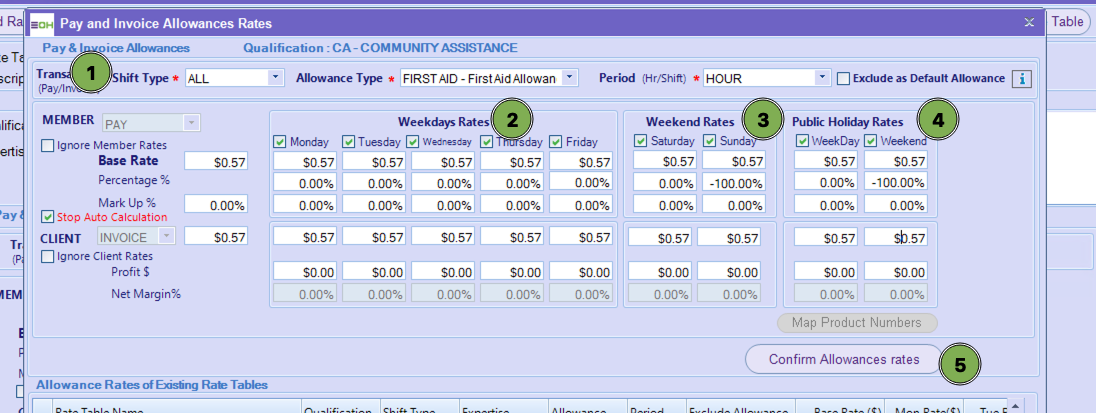Tick the Ignore Member Rates checkbox
Viewport: 1096px width, 413px height.
coord(48,146)
